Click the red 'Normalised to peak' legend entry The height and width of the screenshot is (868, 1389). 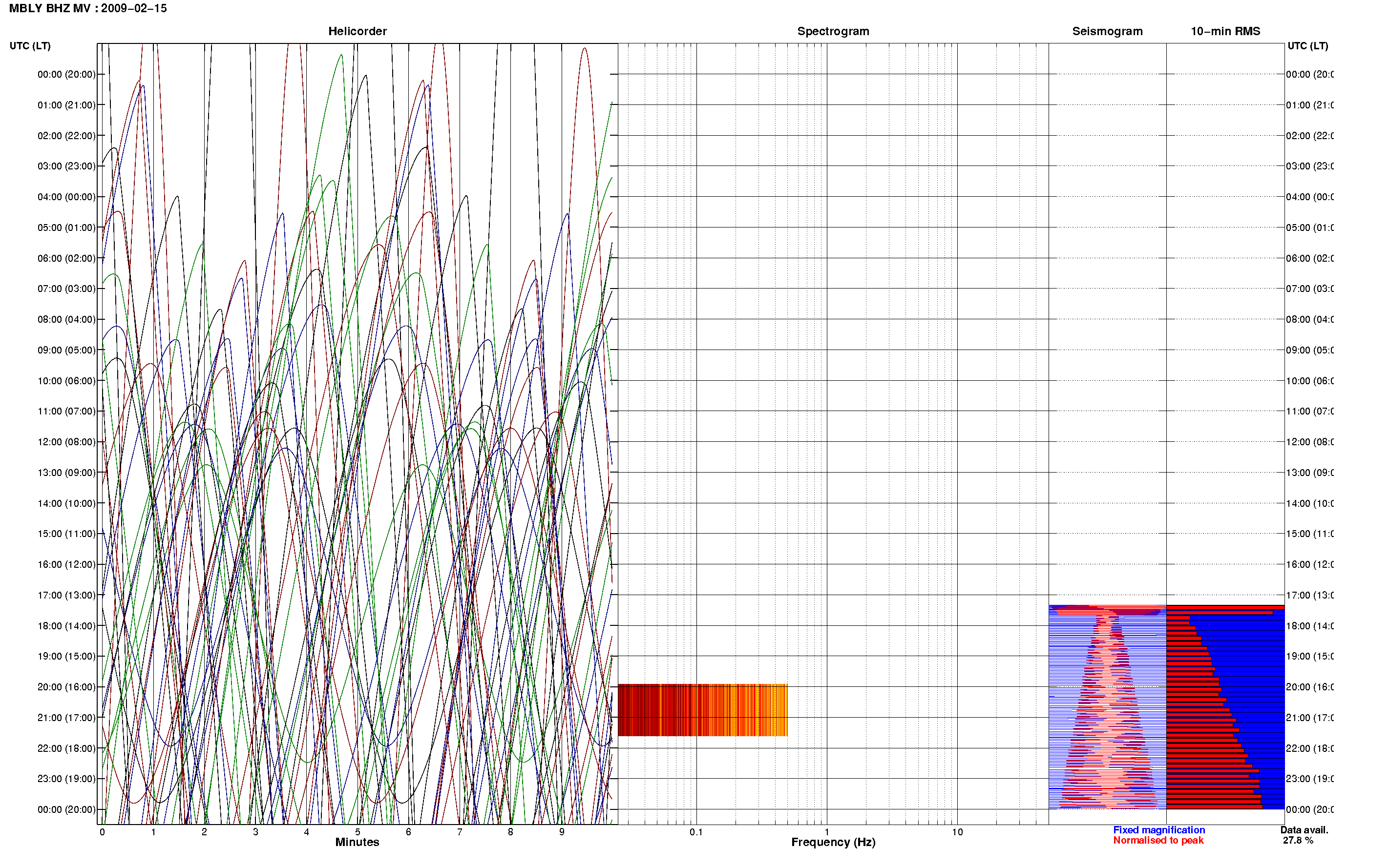click(x=1158, y=841)
